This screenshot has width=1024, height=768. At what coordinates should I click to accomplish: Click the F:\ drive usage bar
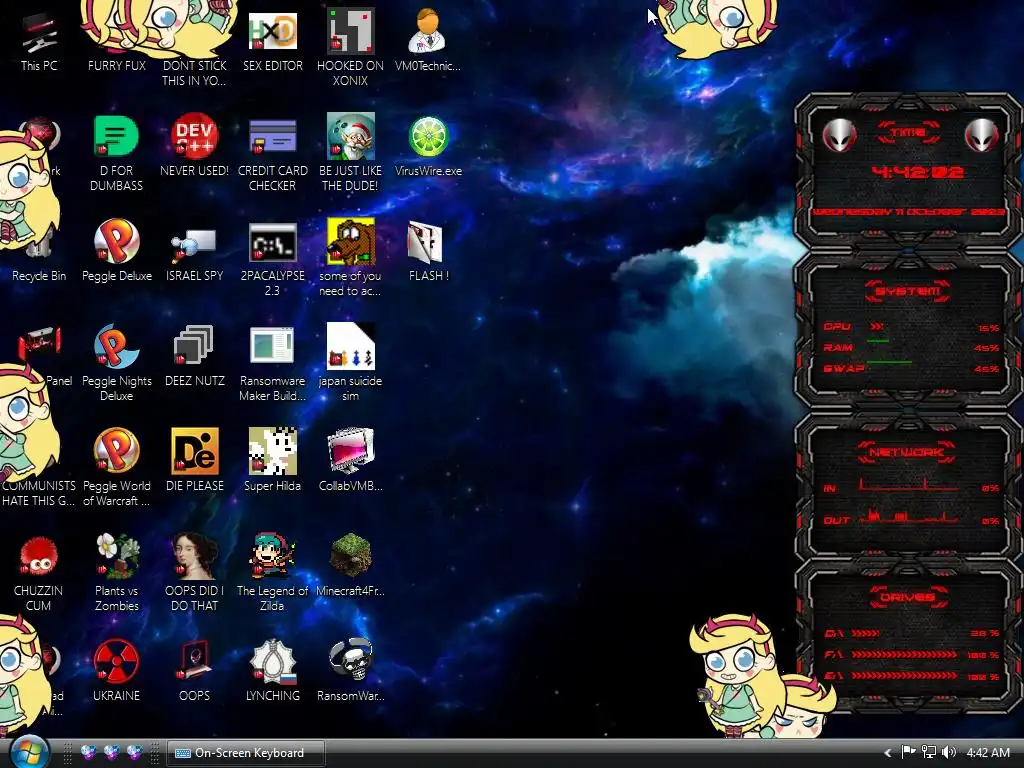coord(904,654)
